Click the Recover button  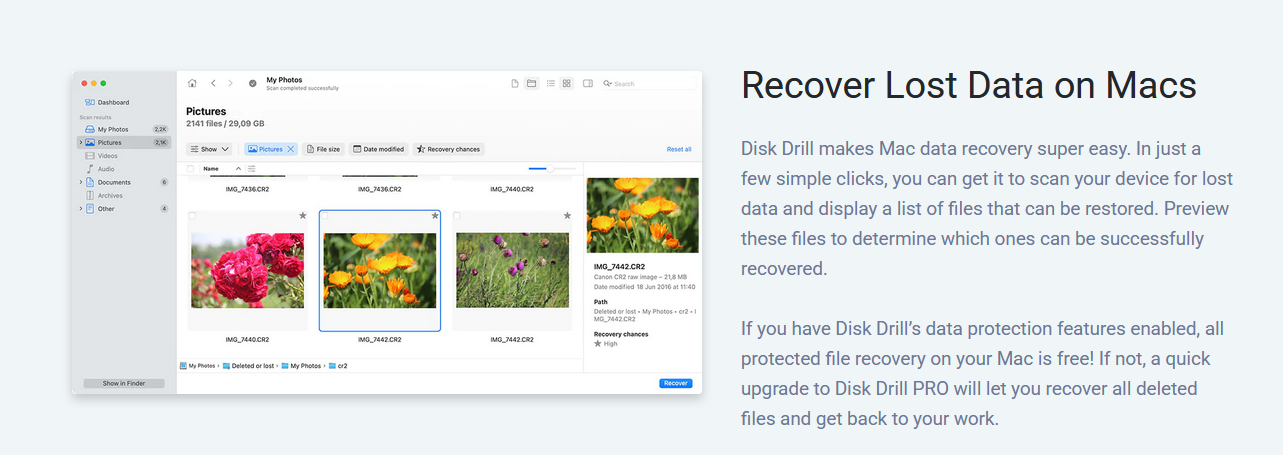pos(675,383)
